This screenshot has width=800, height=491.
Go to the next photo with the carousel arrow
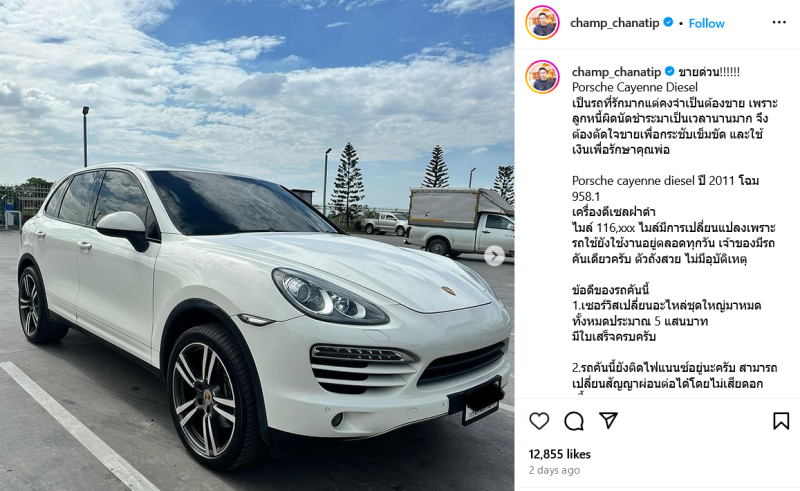click(x=494, y=256)
